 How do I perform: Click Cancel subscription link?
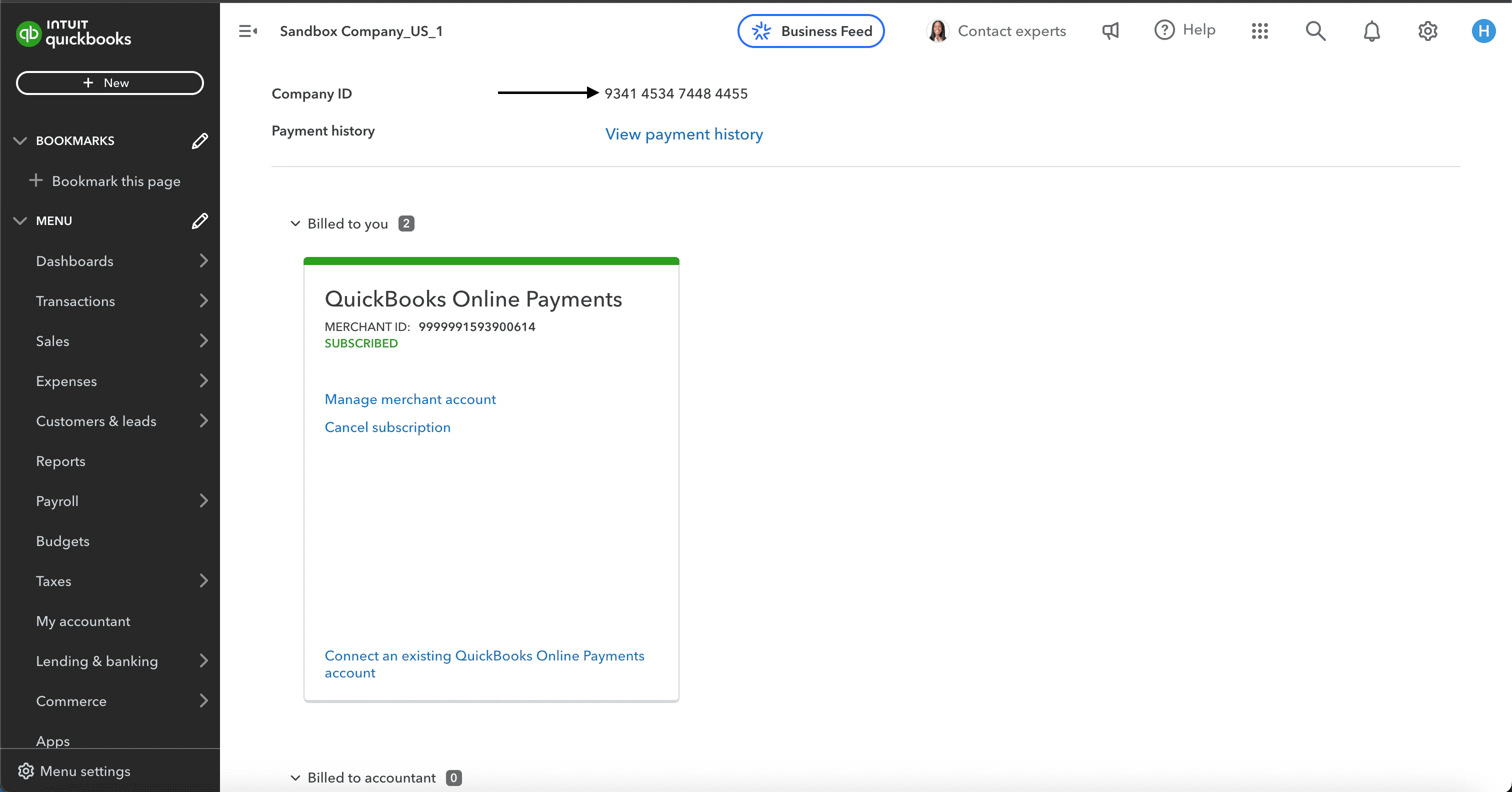click(x=387, y=427)
